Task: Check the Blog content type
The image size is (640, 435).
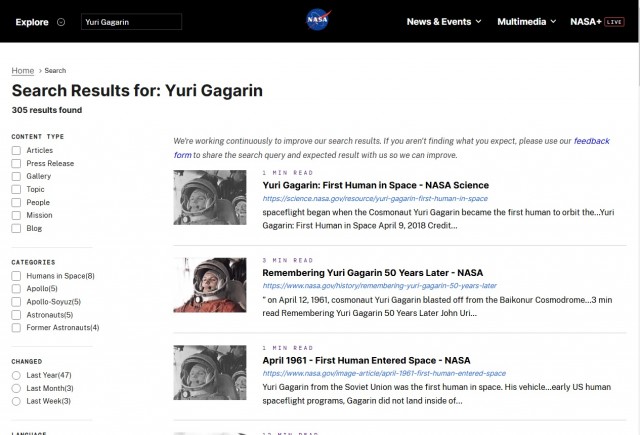Action: (16, 229)
